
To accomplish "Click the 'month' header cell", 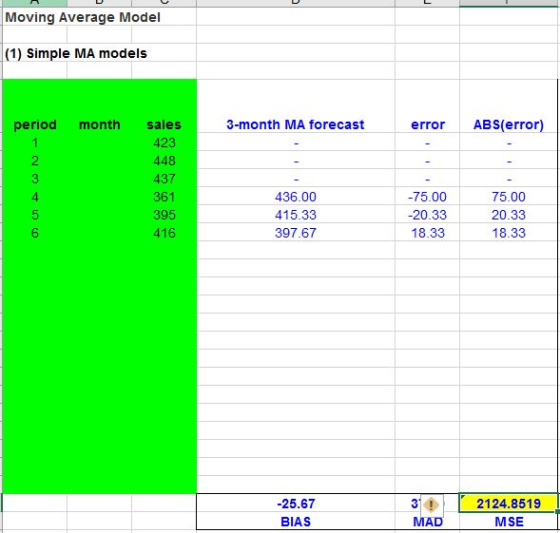I will [100, 125].
